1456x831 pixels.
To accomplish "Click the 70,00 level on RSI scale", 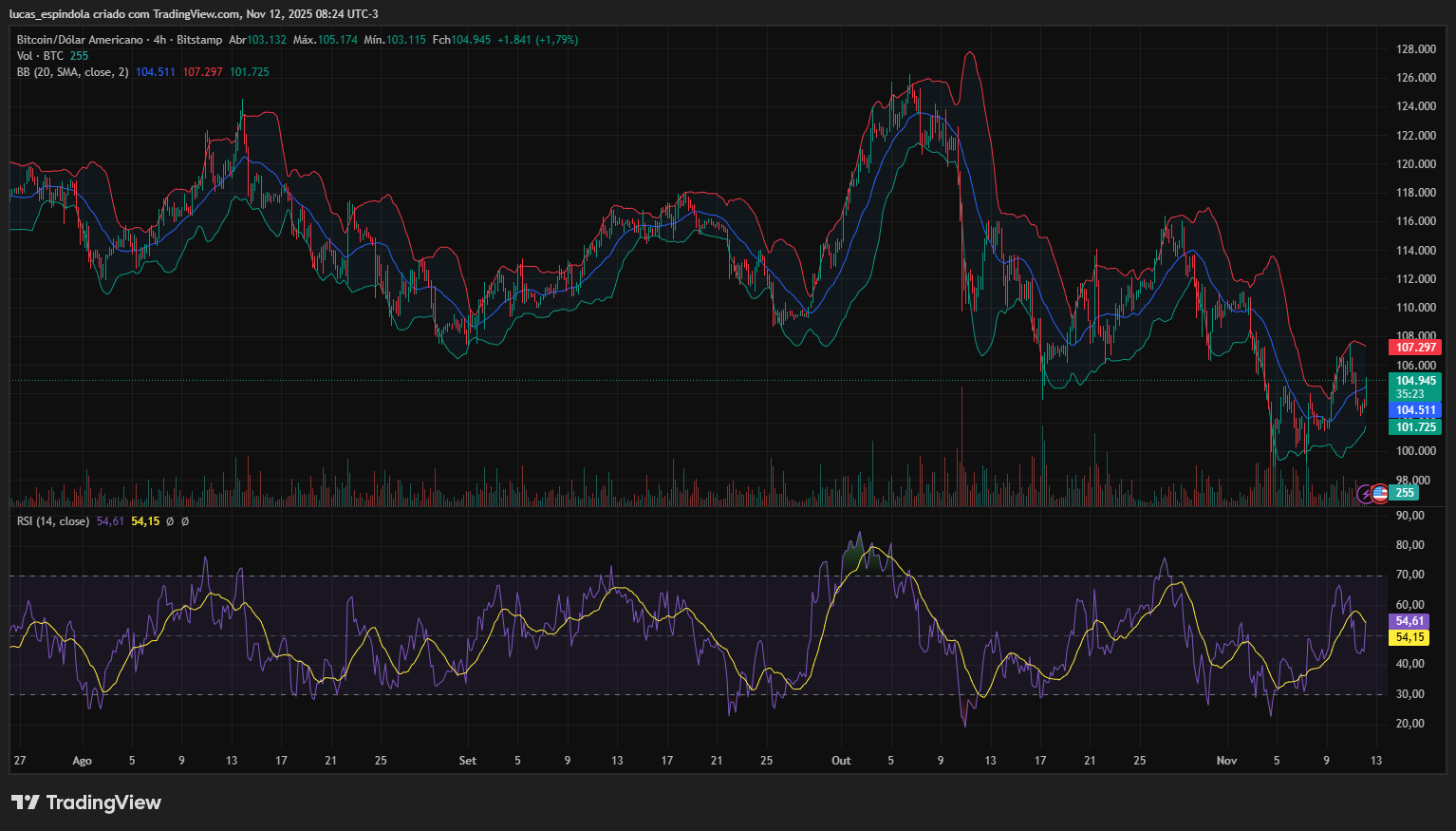I will (x=1409, y=575).
